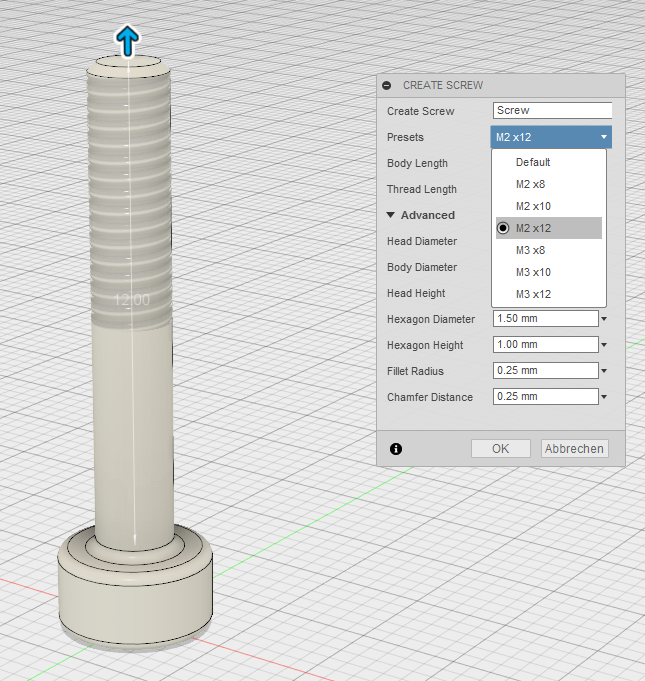Collapse the CREATE SCREW dialog with minus icon
645x681 pixels.
(x=386, y=86)
